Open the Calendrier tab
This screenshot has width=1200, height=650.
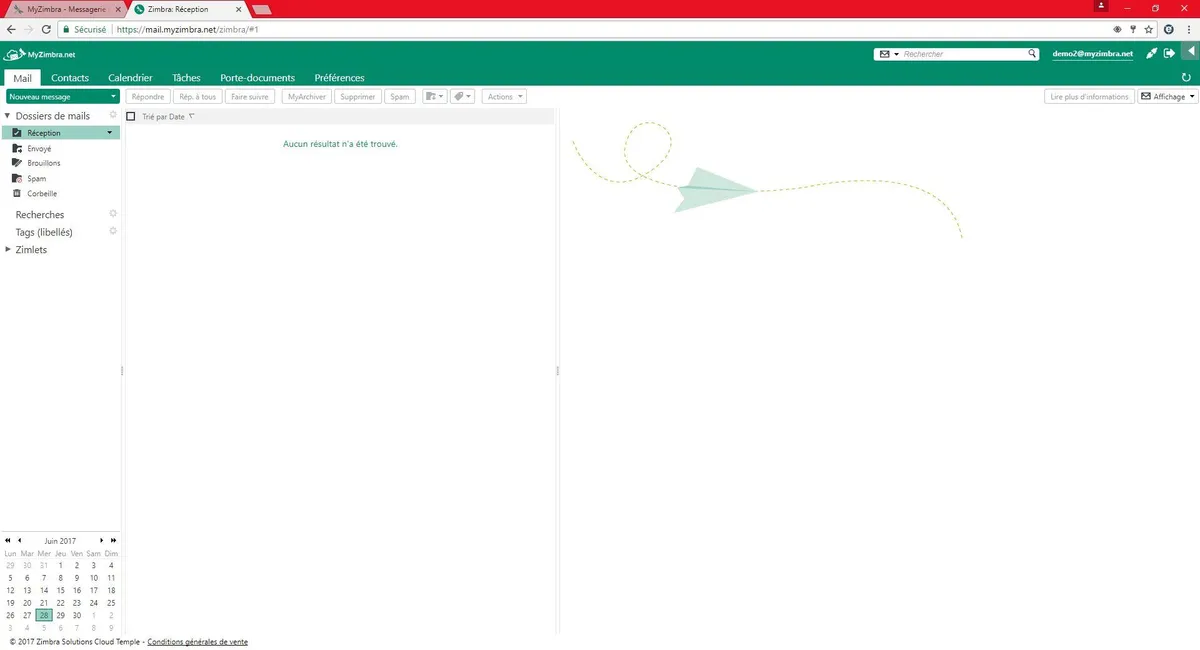tap(130, 78)
